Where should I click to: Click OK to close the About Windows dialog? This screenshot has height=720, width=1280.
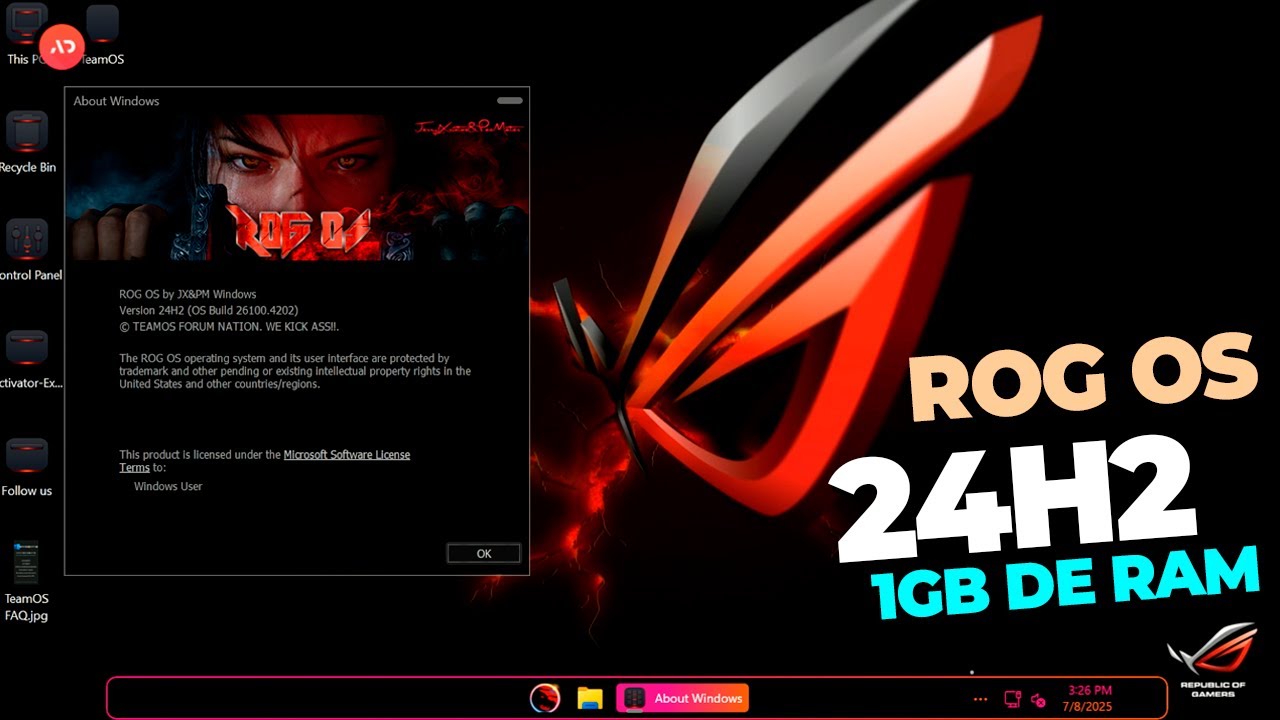coord(484,553)
